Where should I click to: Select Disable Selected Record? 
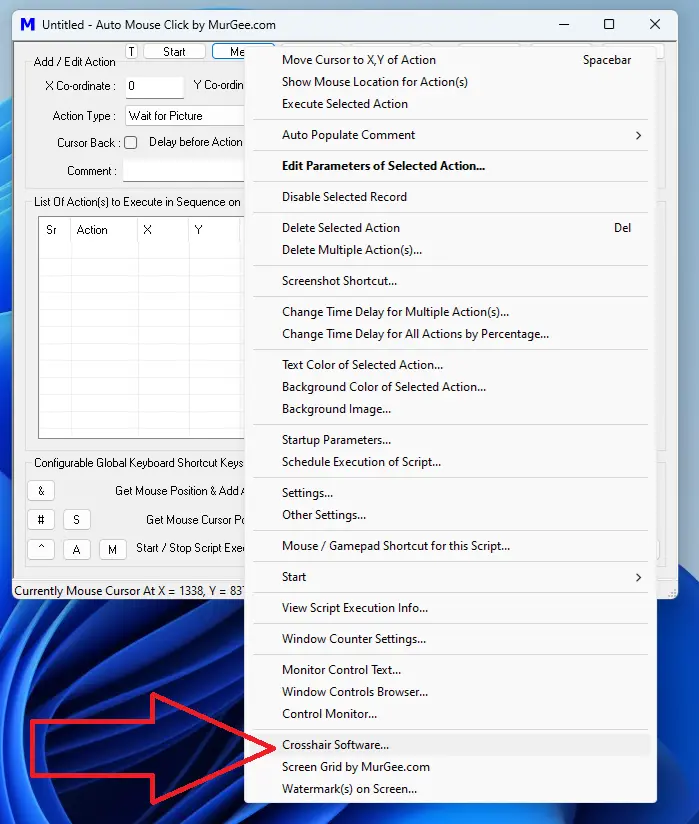click(x=451, y=197)
